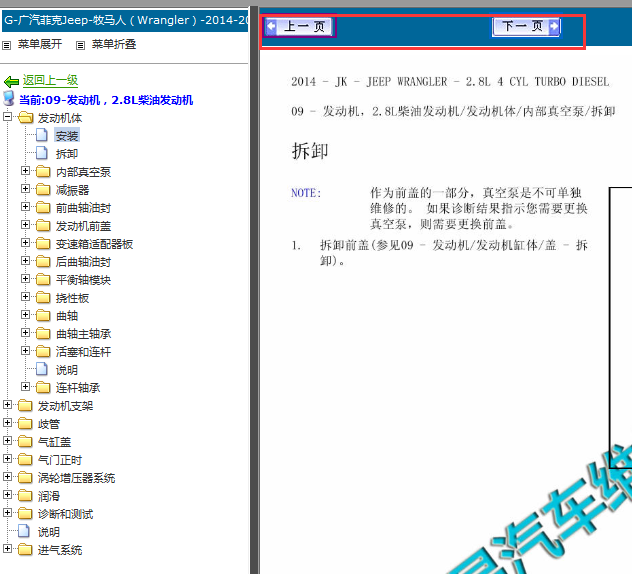Click the 后曲轴油封 folder icon
This screenshot has height=574, width=632.
tap(43, 262)
